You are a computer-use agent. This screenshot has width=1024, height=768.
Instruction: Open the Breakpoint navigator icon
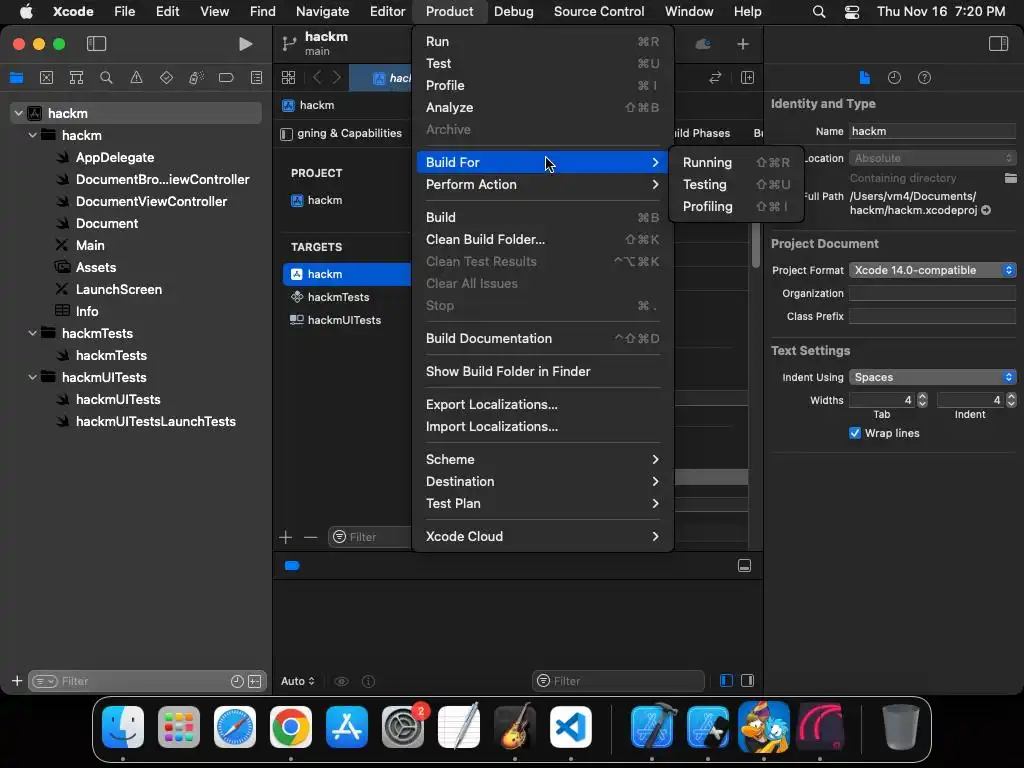coord(226,78)
